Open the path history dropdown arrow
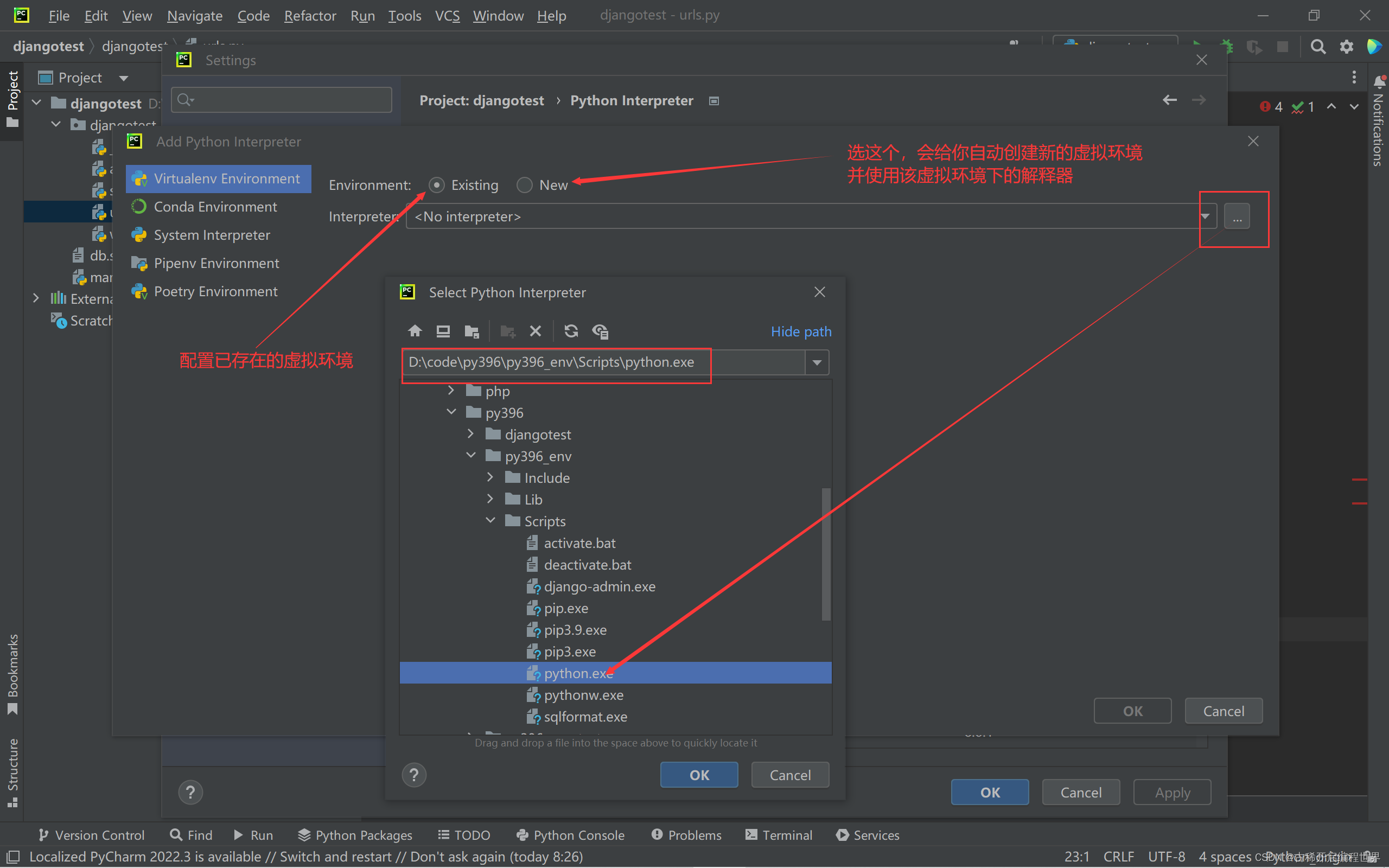 [x=817, y=363]
